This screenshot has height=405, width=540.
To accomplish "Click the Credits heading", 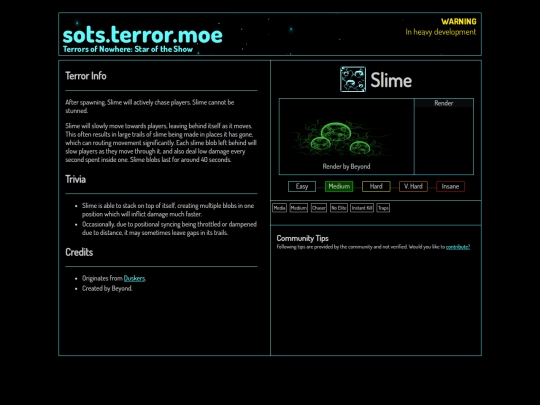I will tap(79, 252).
